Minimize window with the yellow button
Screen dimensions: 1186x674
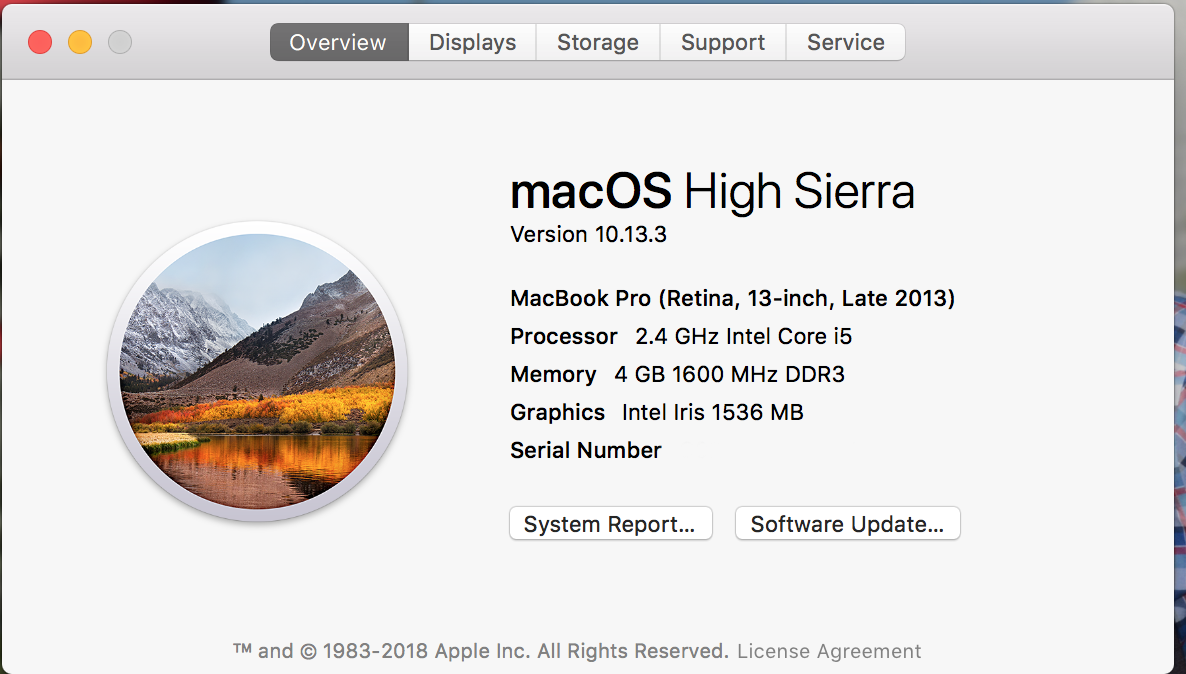[80, 42]
